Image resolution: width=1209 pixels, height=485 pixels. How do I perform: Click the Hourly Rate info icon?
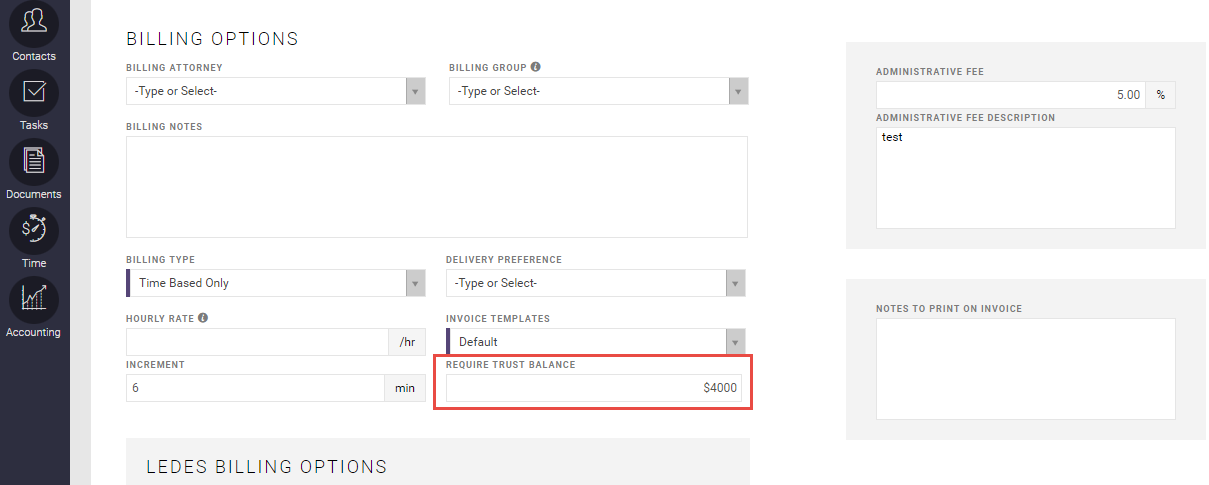tap(203, 319)
